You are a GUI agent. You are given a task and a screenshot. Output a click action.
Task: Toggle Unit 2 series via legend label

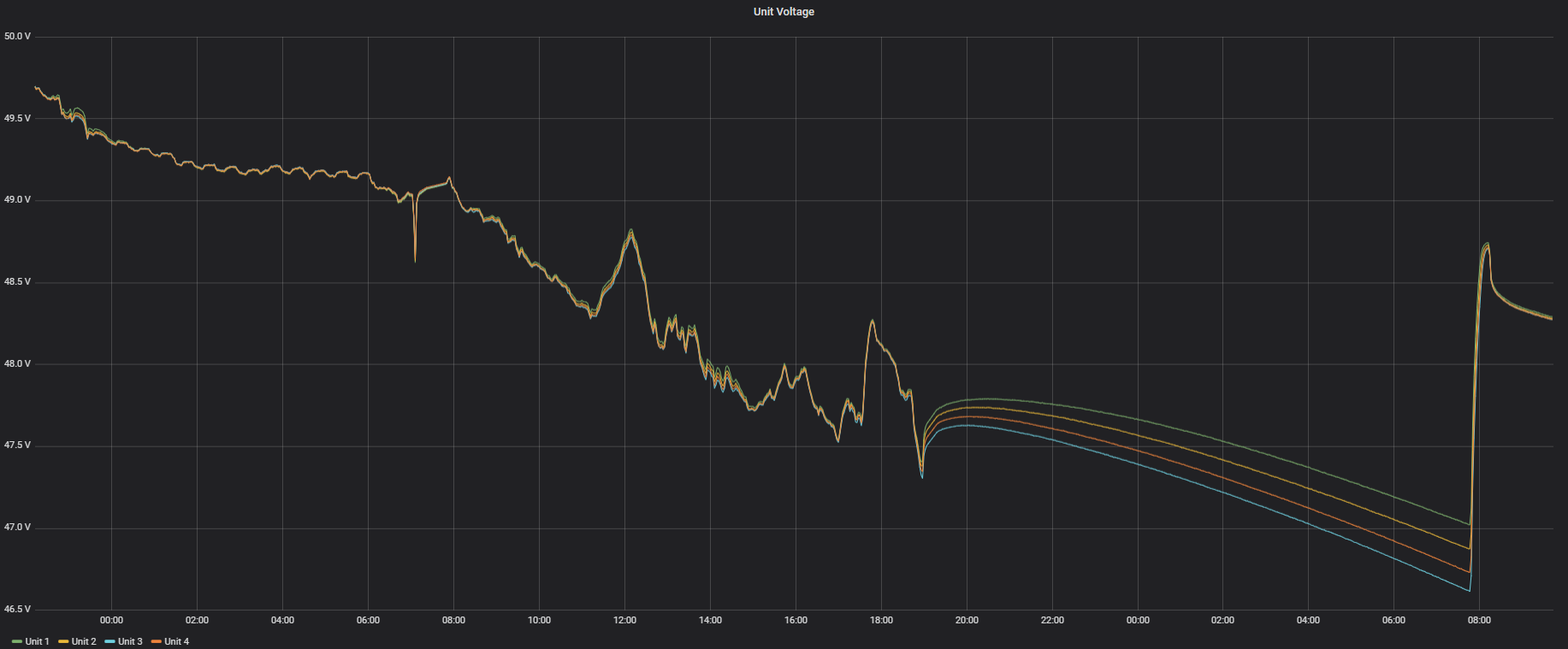84,641
